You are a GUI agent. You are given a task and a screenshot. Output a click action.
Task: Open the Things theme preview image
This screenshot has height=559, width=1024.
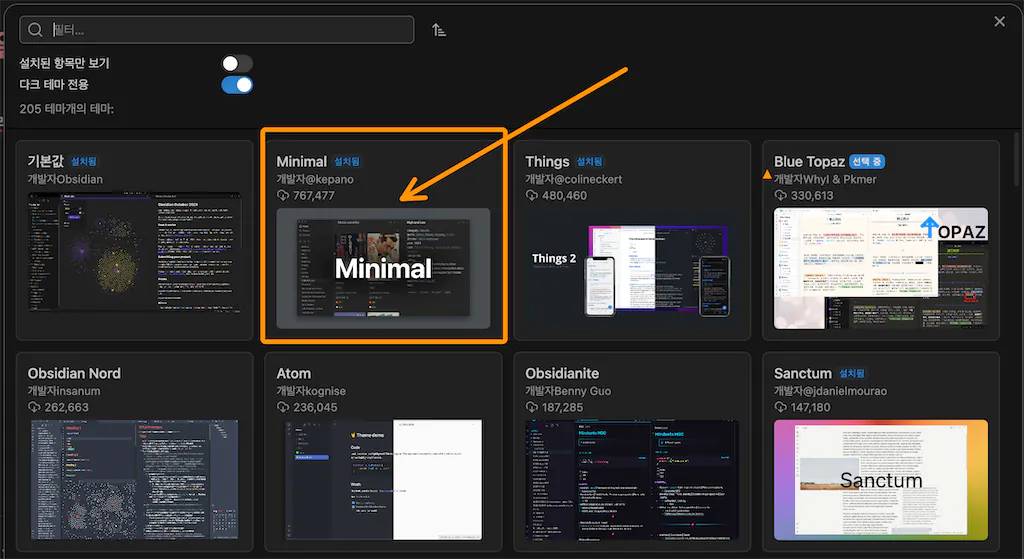[x=632, y=260]
